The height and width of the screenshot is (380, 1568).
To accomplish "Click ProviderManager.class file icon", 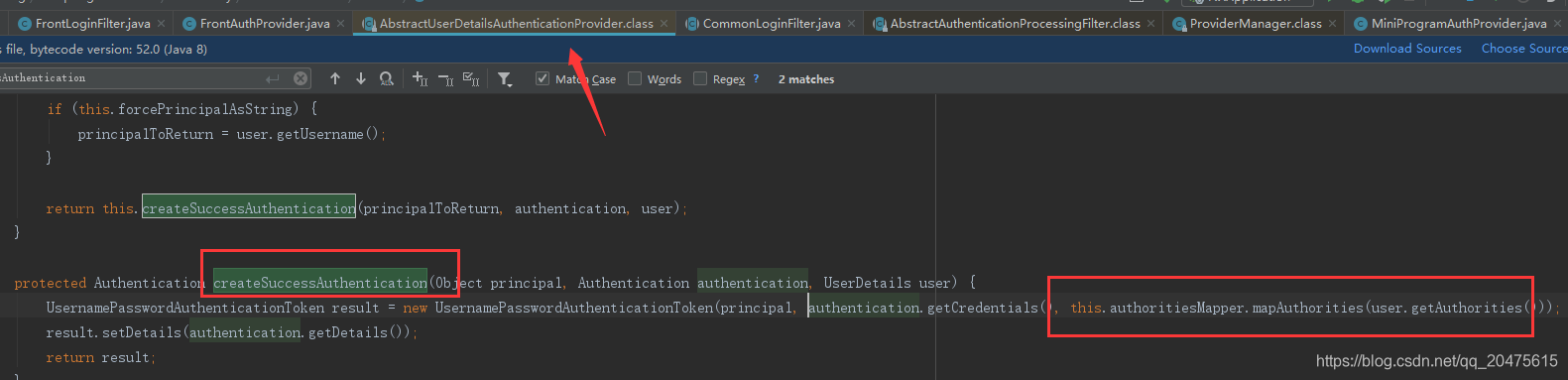I will (x=1179, y=23).
